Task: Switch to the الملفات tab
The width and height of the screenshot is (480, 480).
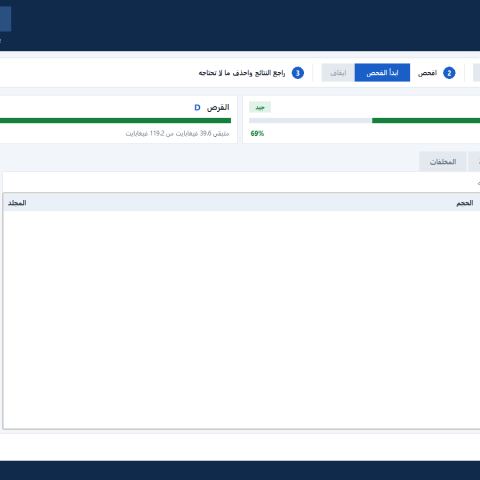Action: 442,162
